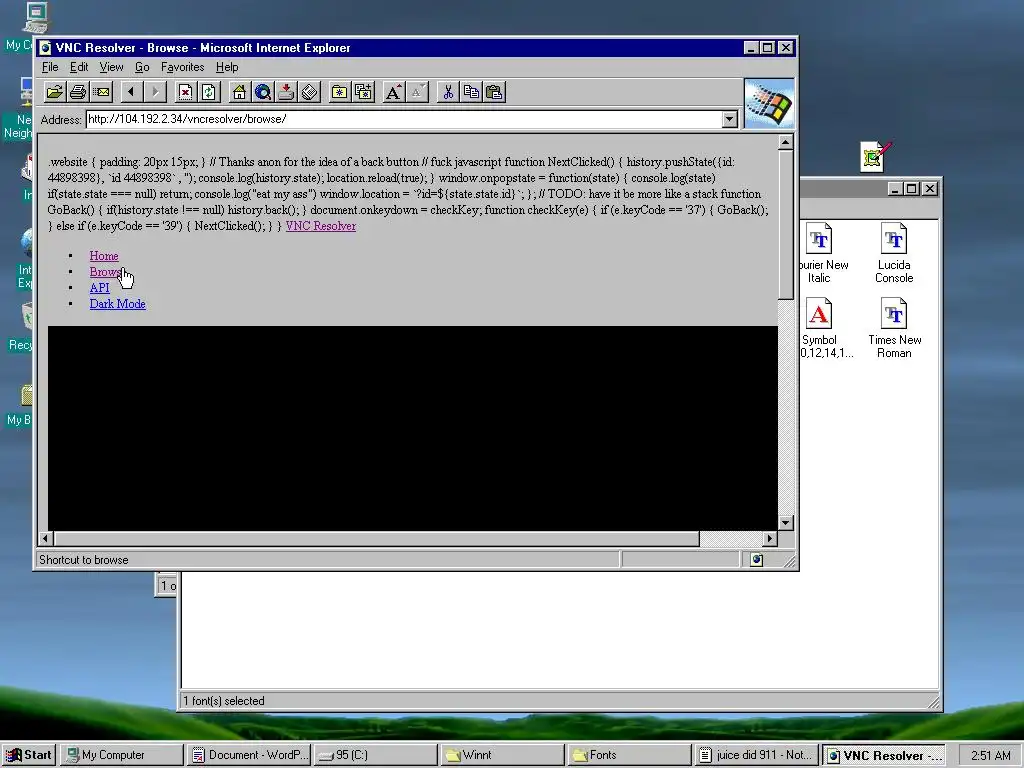This screenshot has width=1024, height=768.
Task: Click Add to Favorites toolbar icon
Action: click(x=363, y=92)
